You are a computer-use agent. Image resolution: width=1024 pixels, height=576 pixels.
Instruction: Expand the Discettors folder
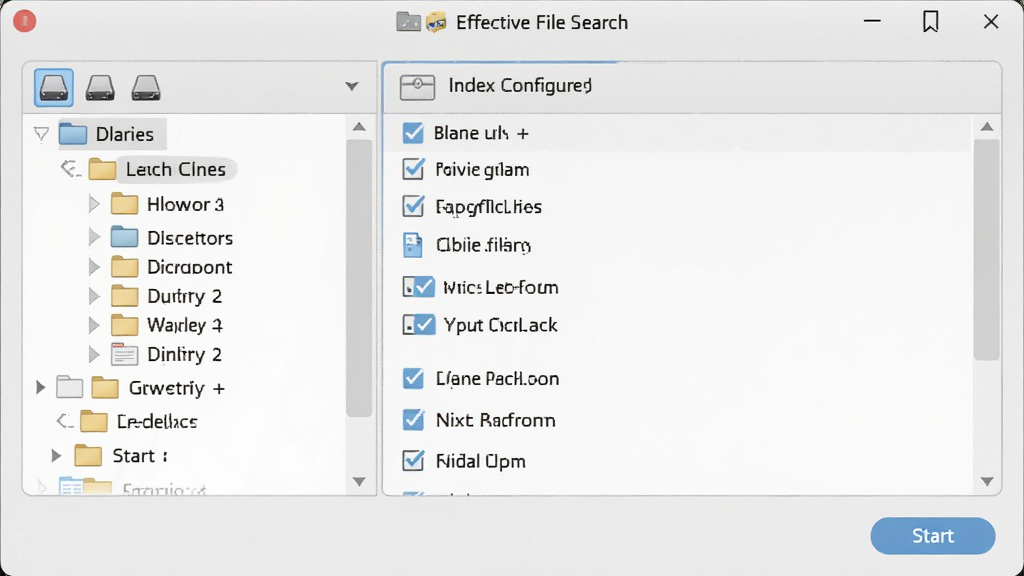pos(94,237)
